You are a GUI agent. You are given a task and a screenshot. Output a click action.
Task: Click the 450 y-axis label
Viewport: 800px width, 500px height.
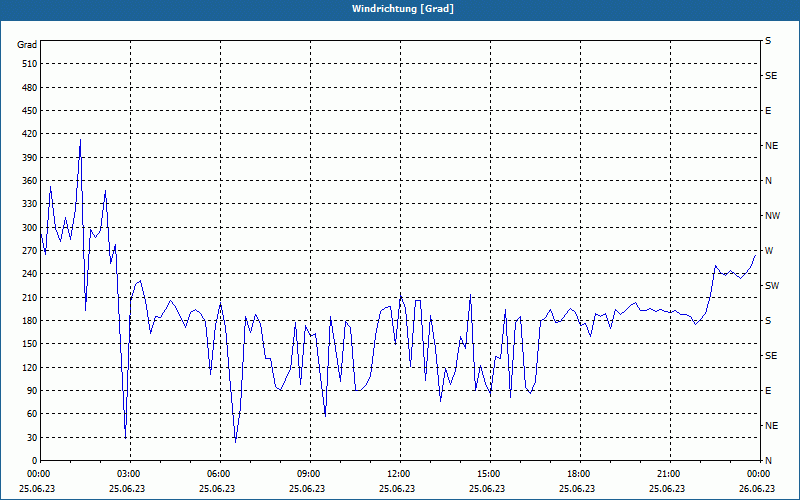point(30,111)
